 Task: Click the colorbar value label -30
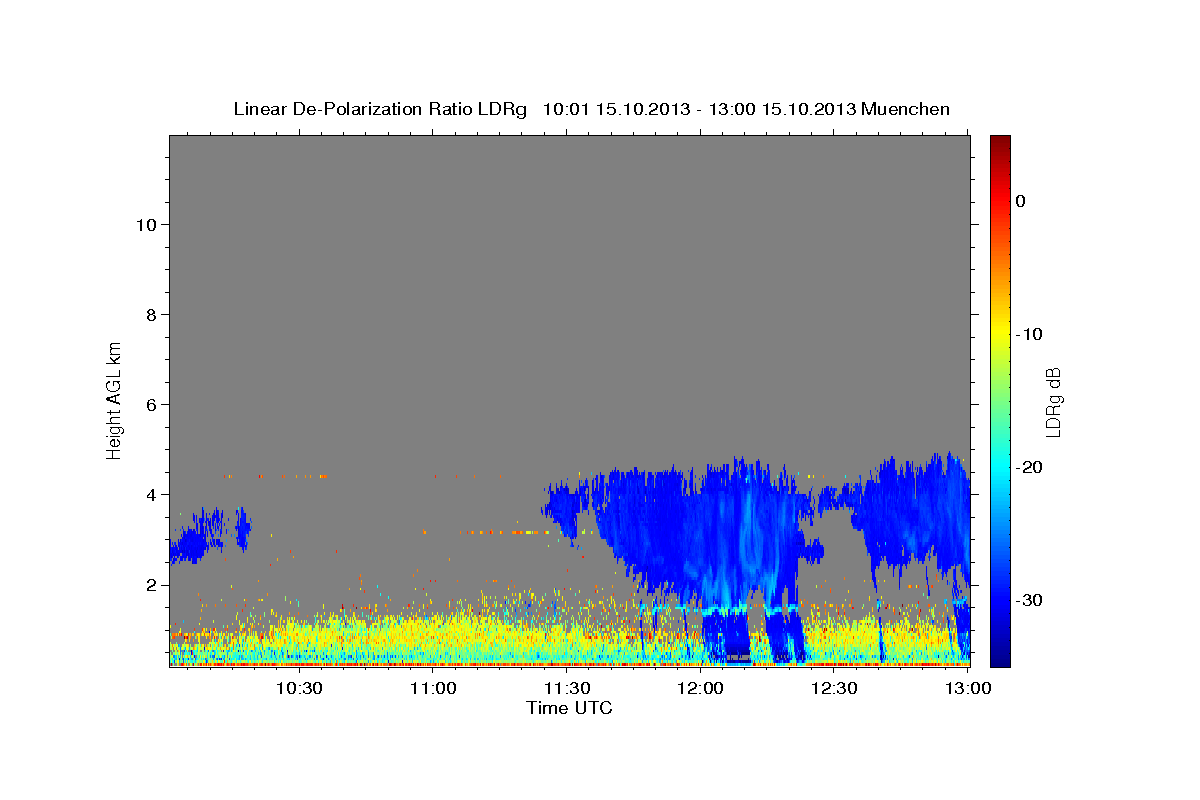click(1031, 600)
